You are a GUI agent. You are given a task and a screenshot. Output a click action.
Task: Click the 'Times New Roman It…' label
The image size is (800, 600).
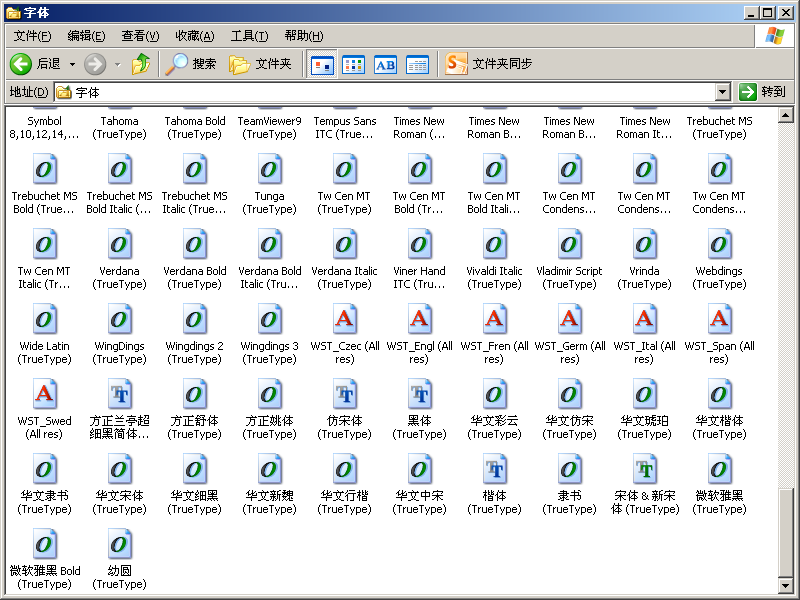(x=644, y=128)
